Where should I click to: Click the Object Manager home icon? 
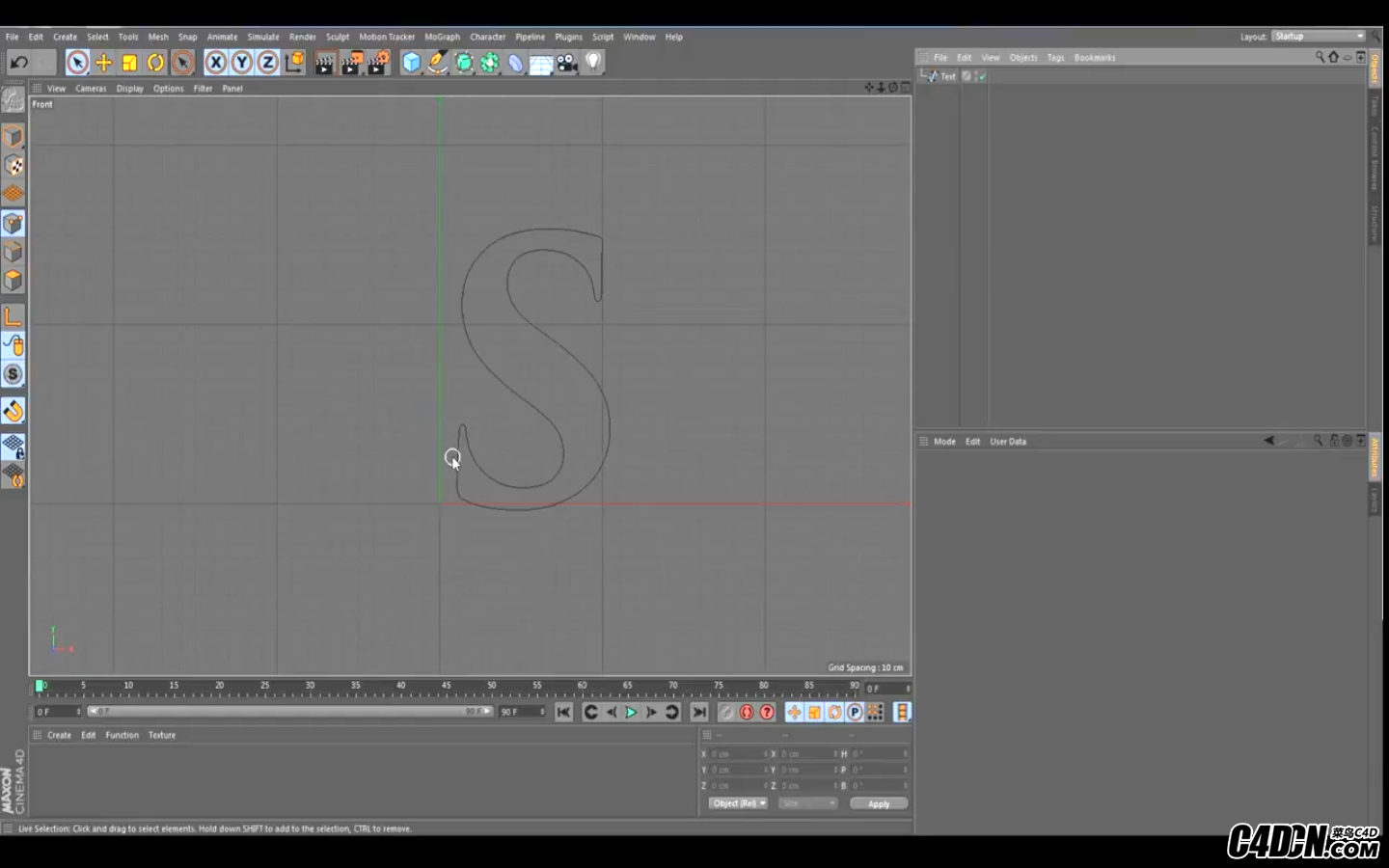coord(1334,57)
